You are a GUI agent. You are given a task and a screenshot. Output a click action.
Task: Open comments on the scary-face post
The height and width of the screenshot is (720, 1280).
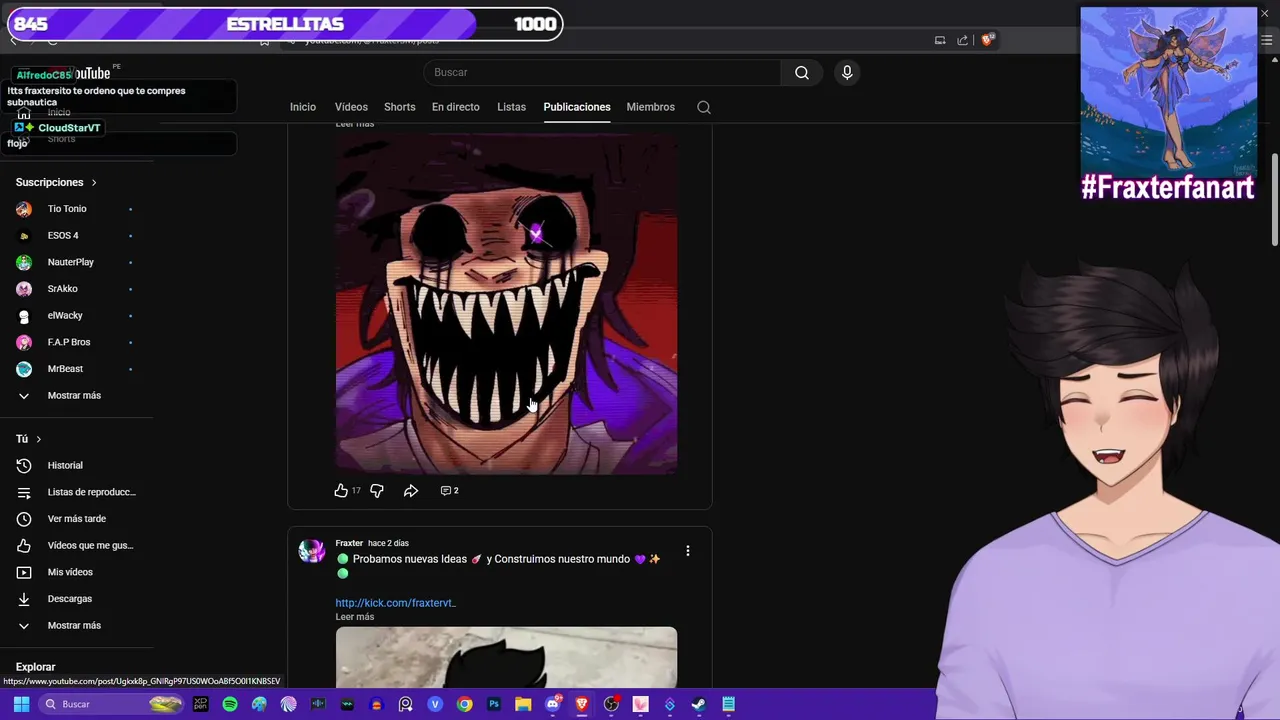449,490
